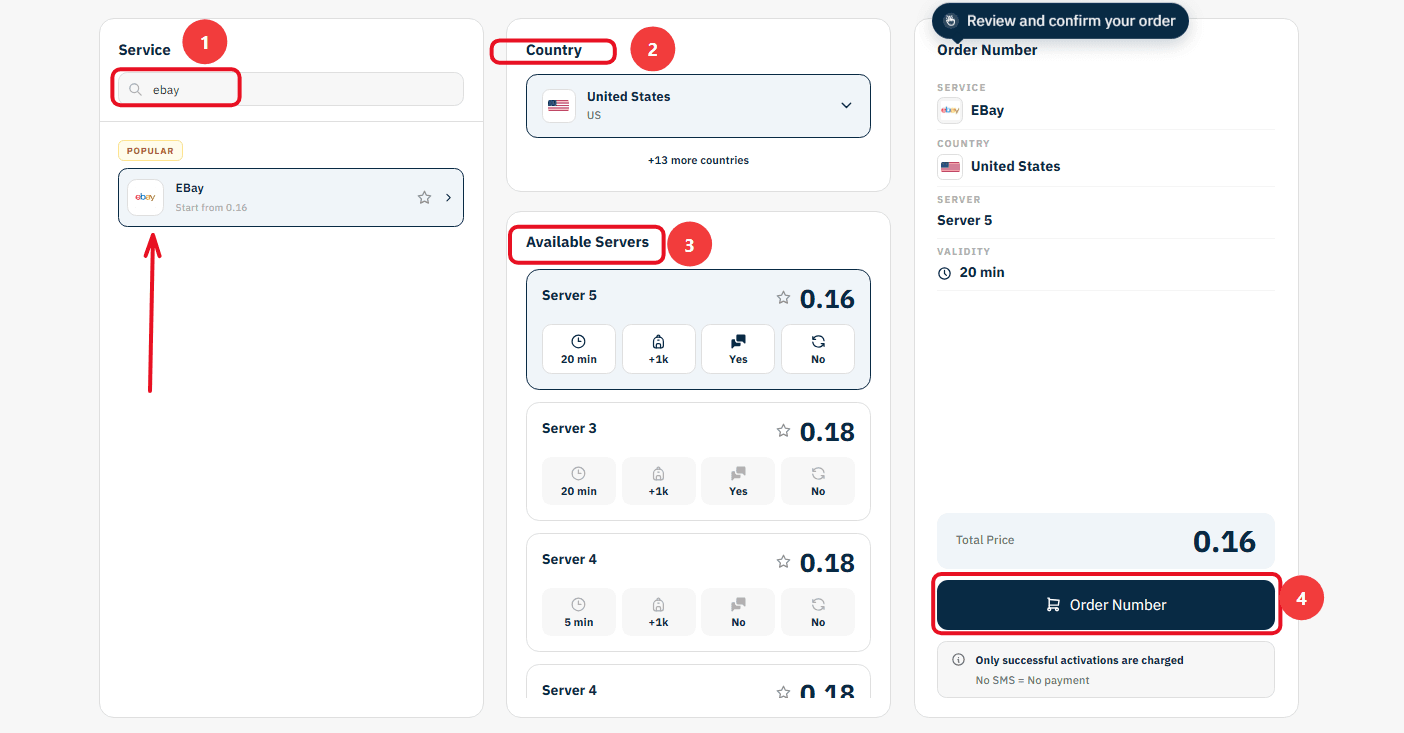Click the search magnifier icon in Service
Viewport: 1404px width, 733px height.
(135, 90)
